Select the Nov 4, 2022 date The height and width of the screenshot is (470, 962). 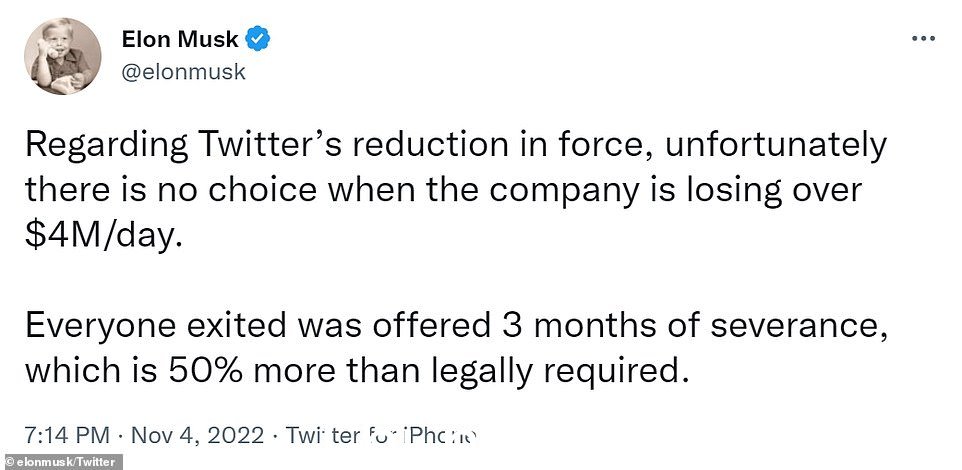coord(198,436)
